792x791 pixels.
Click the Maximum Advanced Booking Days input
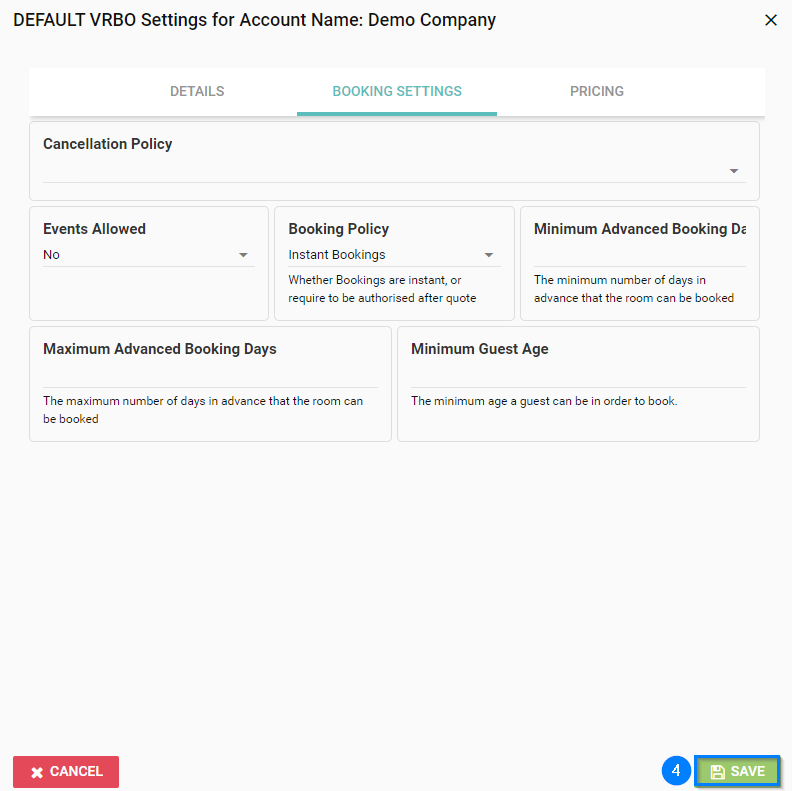(x=210, y=376)
